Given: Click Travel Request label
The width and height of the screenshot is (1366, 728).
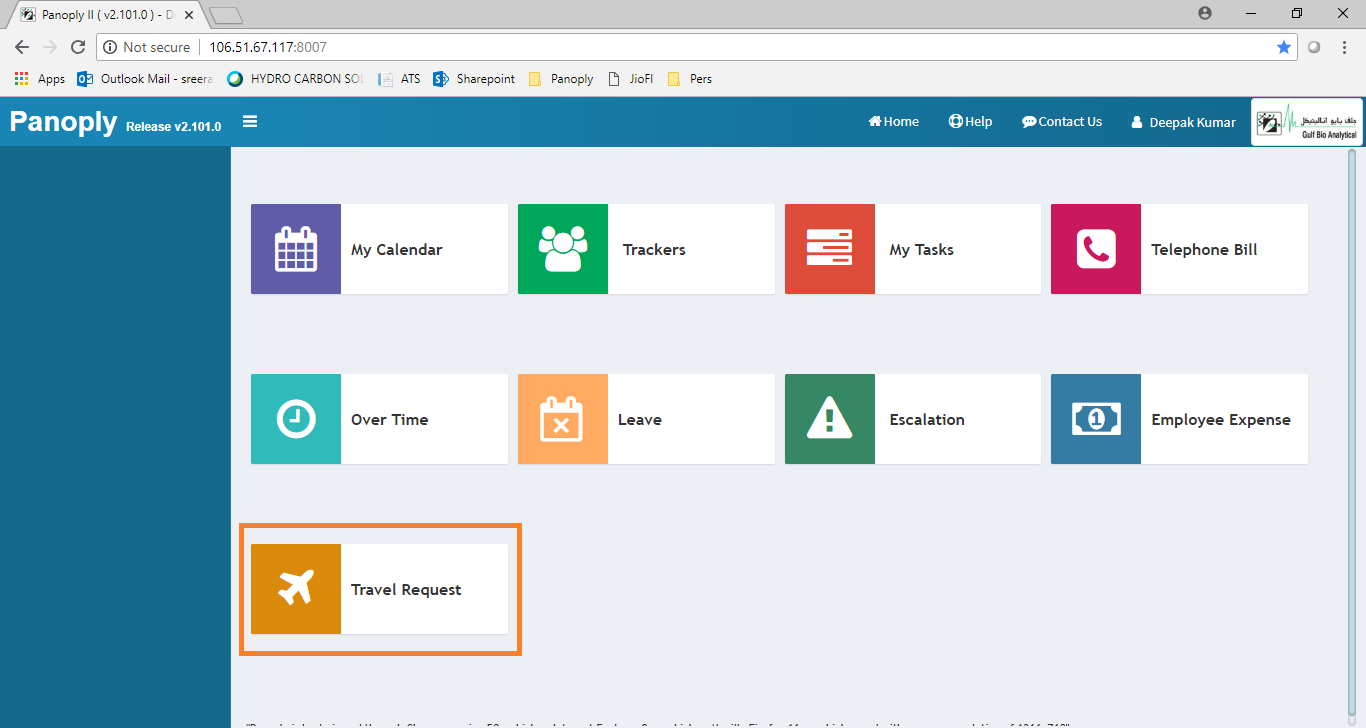Looking at the screenshot, I should (406, 590).
